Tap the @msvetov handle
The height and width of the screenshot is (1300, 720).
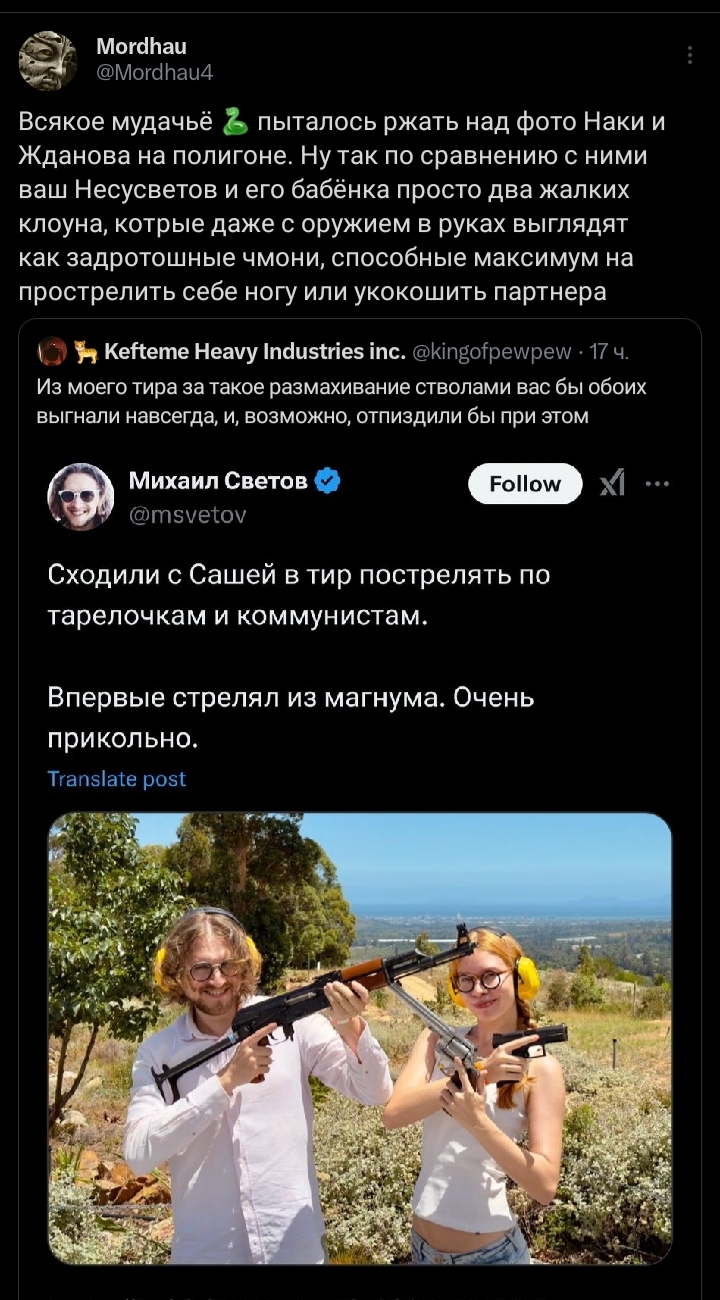click(x=187, y=514)
